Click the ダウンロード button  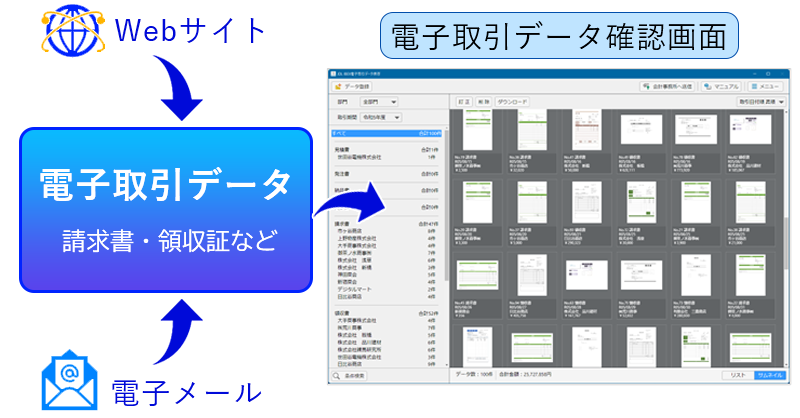tap(512, 102)
